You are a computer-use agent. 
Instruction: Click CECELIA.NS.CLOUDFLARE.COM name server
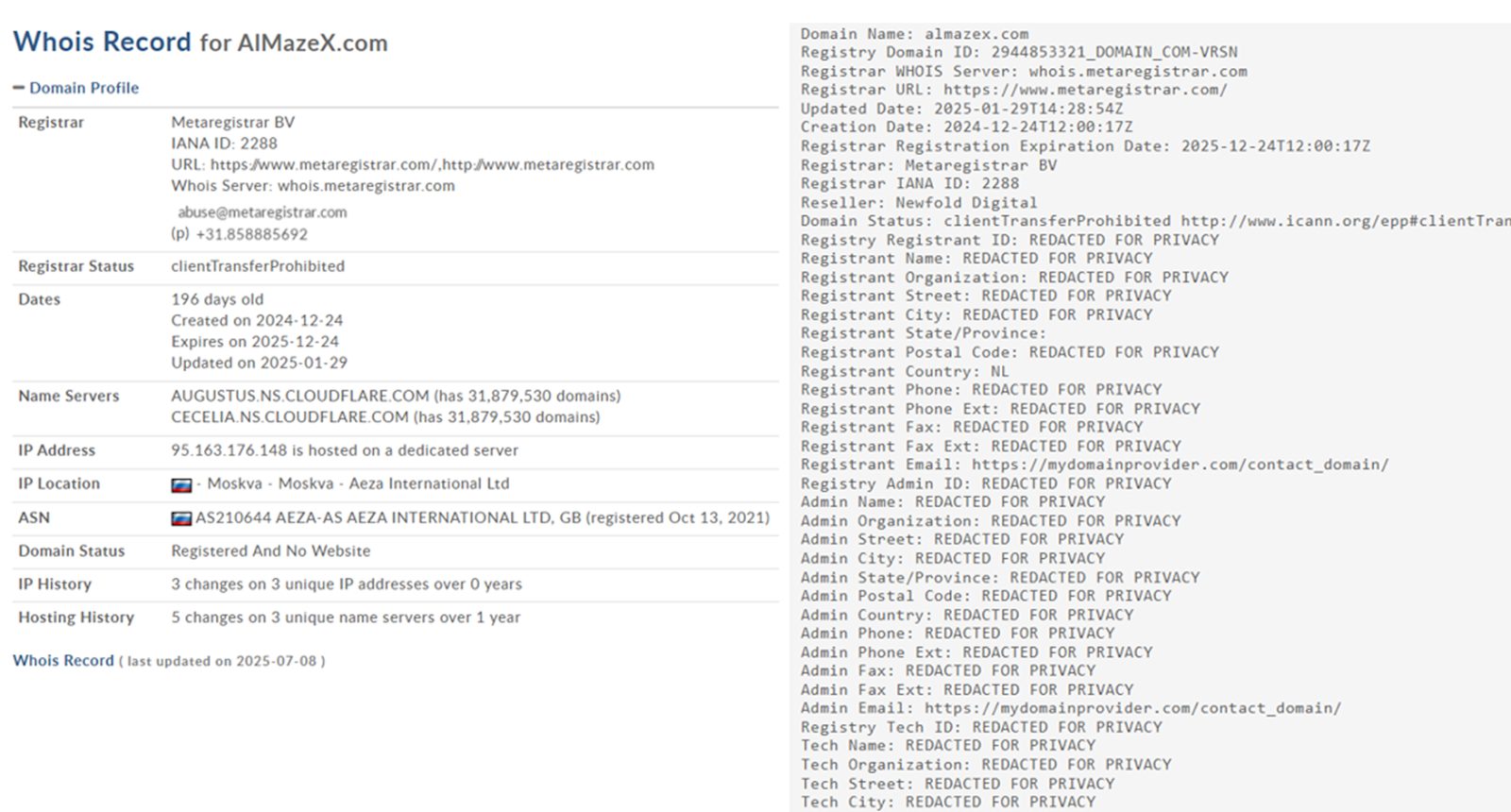385,417
